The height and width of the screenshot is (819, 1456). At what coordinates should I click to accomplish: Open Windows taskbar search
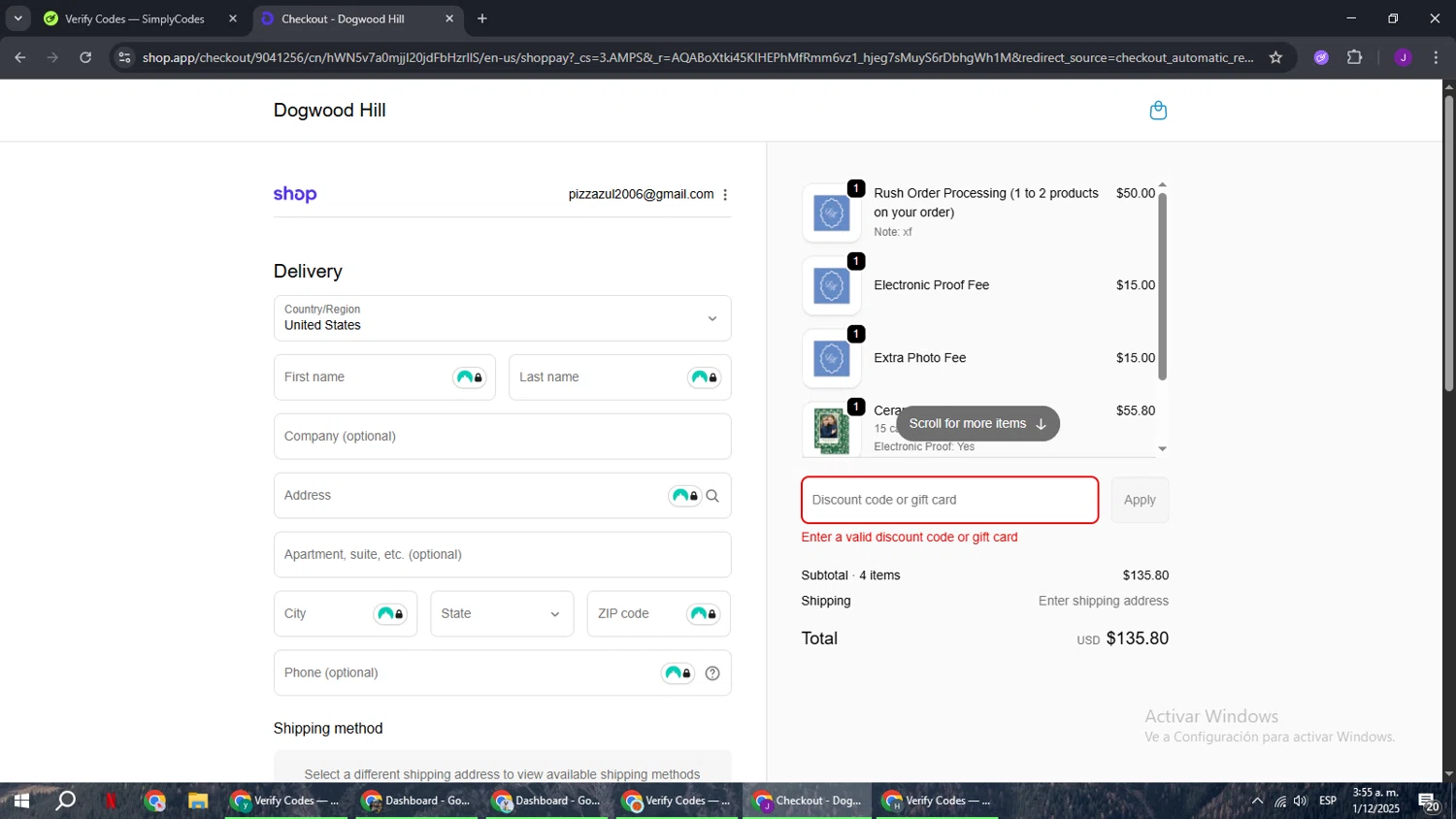coord(65,802)
